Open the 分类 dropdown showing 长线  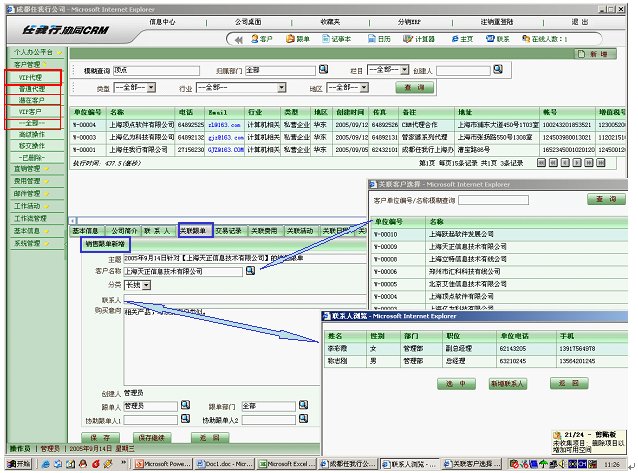(148, 285)
